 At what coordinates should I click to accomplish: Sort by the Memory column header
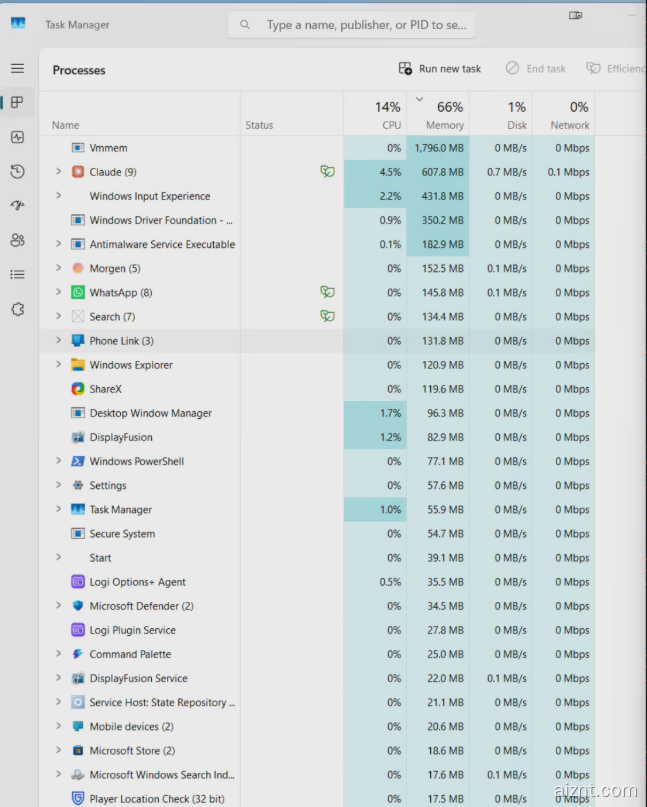click(438, 114)
